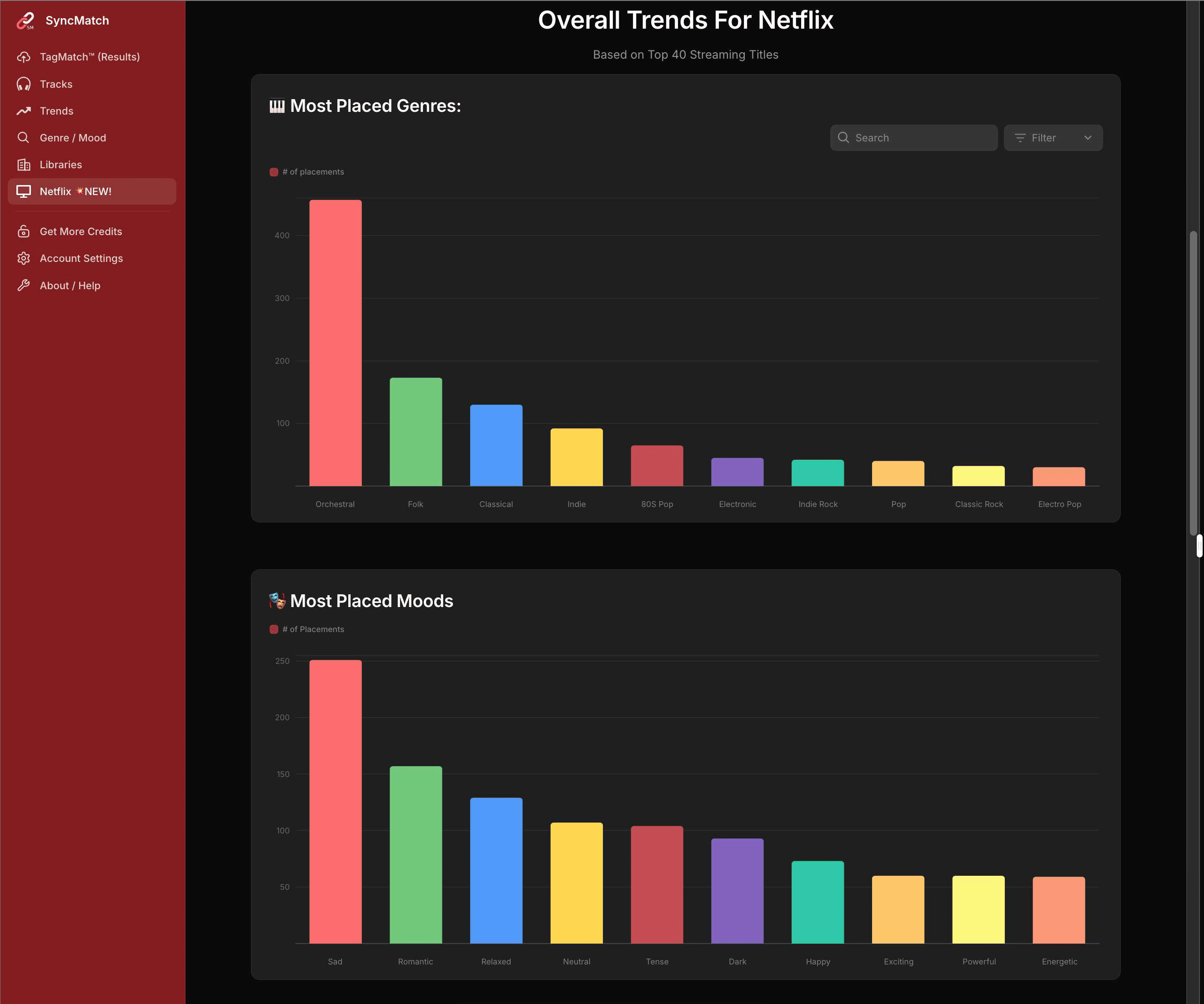Click the Energetic salmon bar

(x=1059, y=910)
